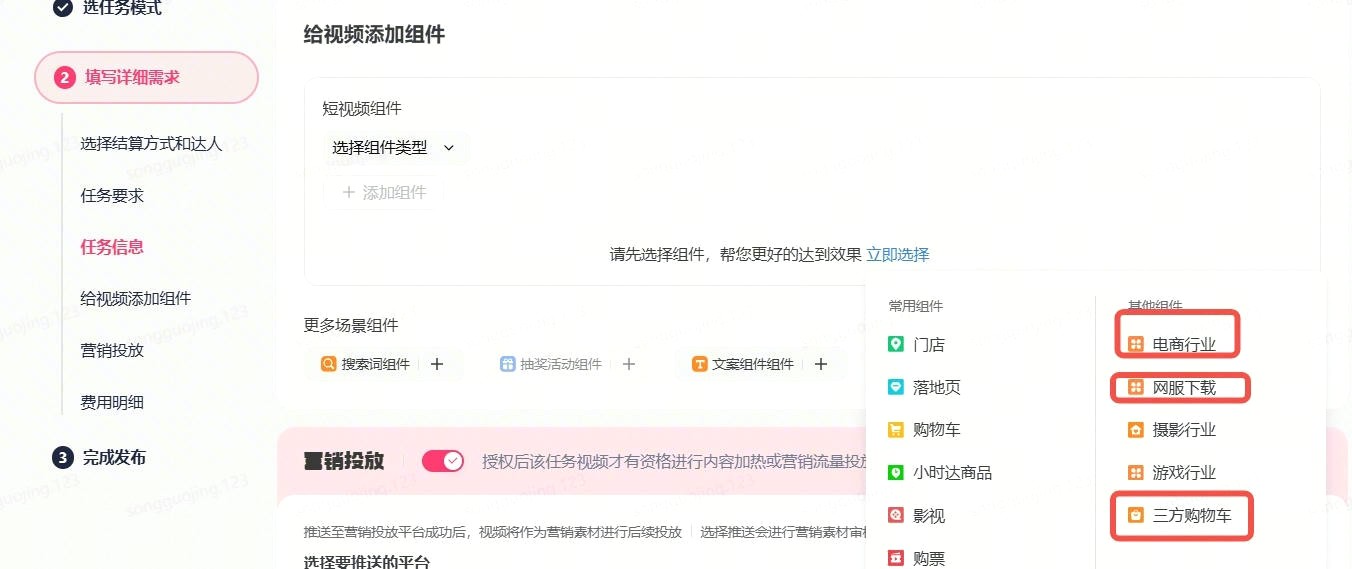Click the 搜索词组件 label
The image size is (1352, 569).
click(376, 364)
